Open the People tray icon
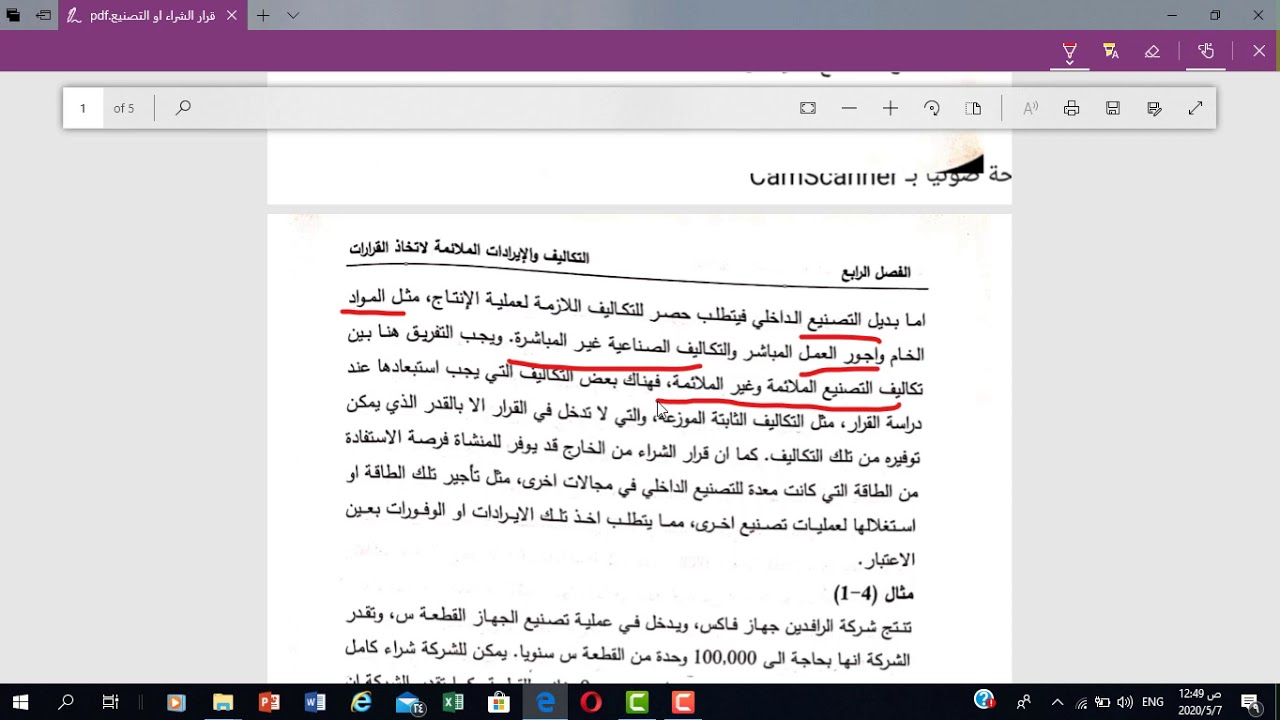This screenshot has height=720, width=1280. [1024, 702]
